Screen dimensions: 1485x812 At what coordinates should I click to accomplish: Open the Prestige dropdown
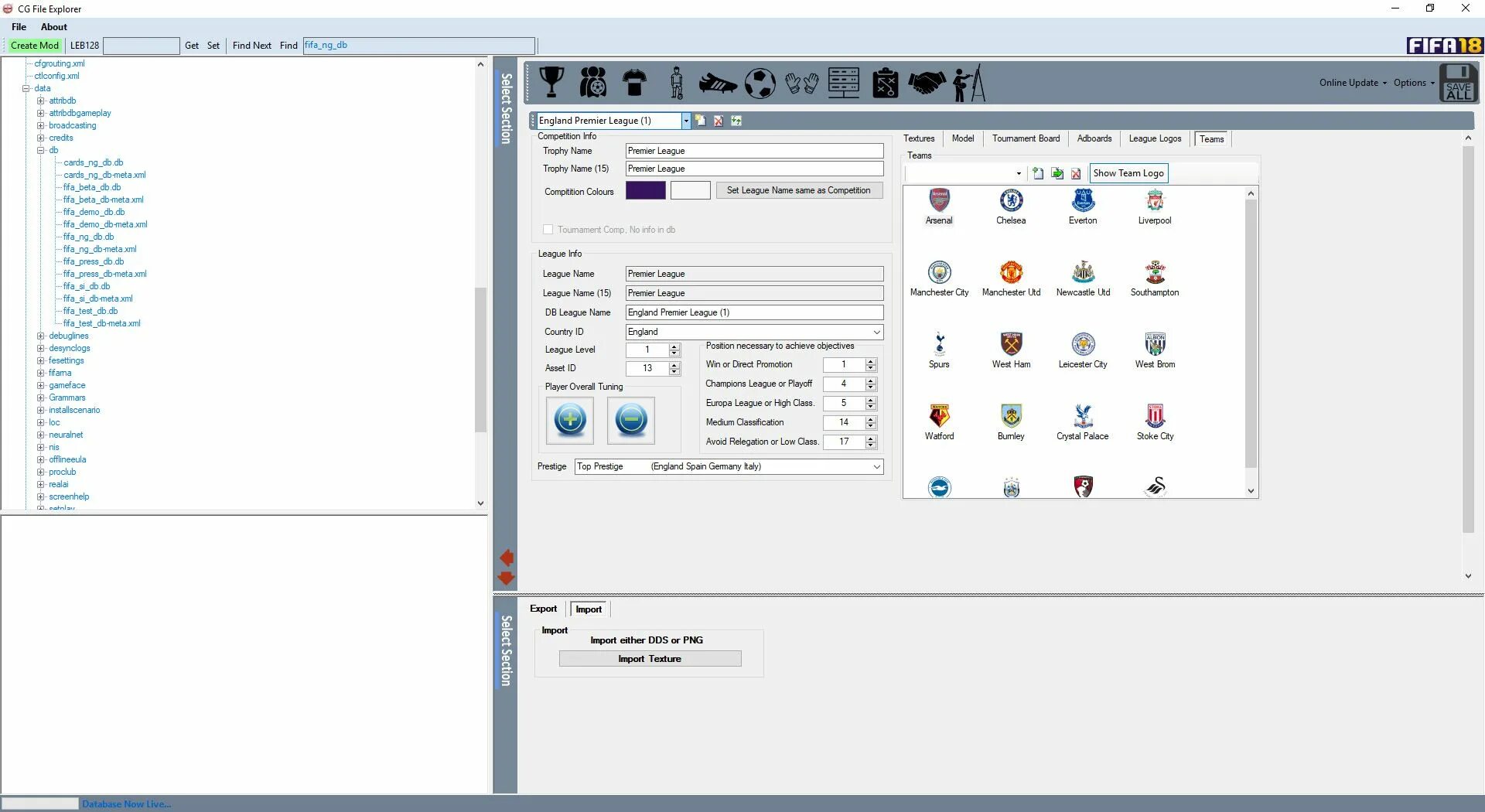(x=876, y=467)
